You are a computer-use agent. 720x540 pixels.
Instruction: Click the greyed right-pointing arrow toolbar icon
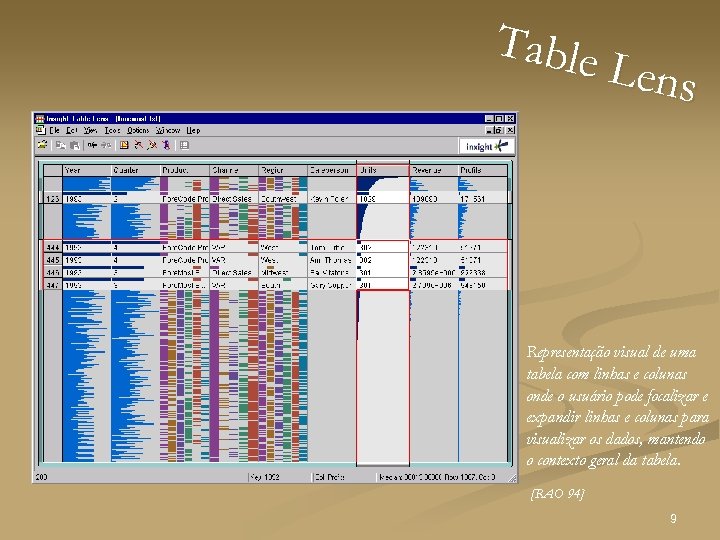tap(106, 146)
